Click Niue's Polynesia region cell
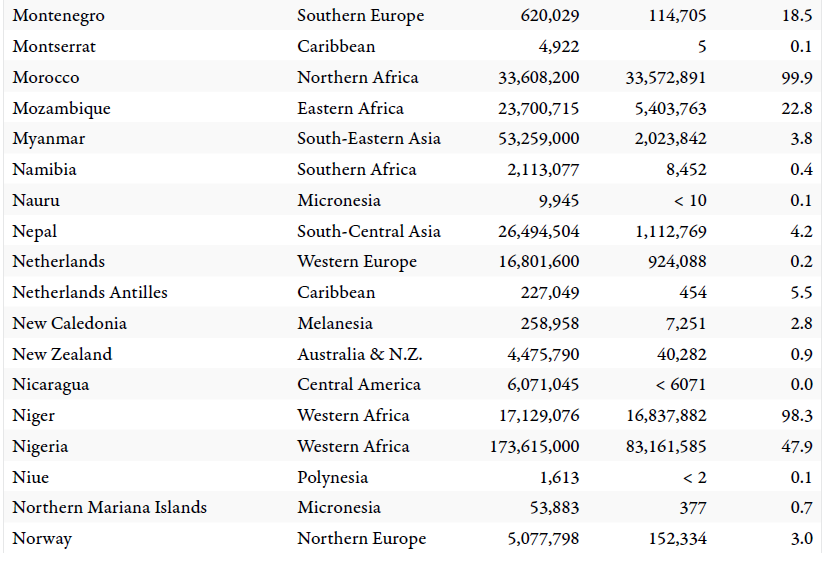The height and width of the screenshot is (562, 827). [332, 477]
